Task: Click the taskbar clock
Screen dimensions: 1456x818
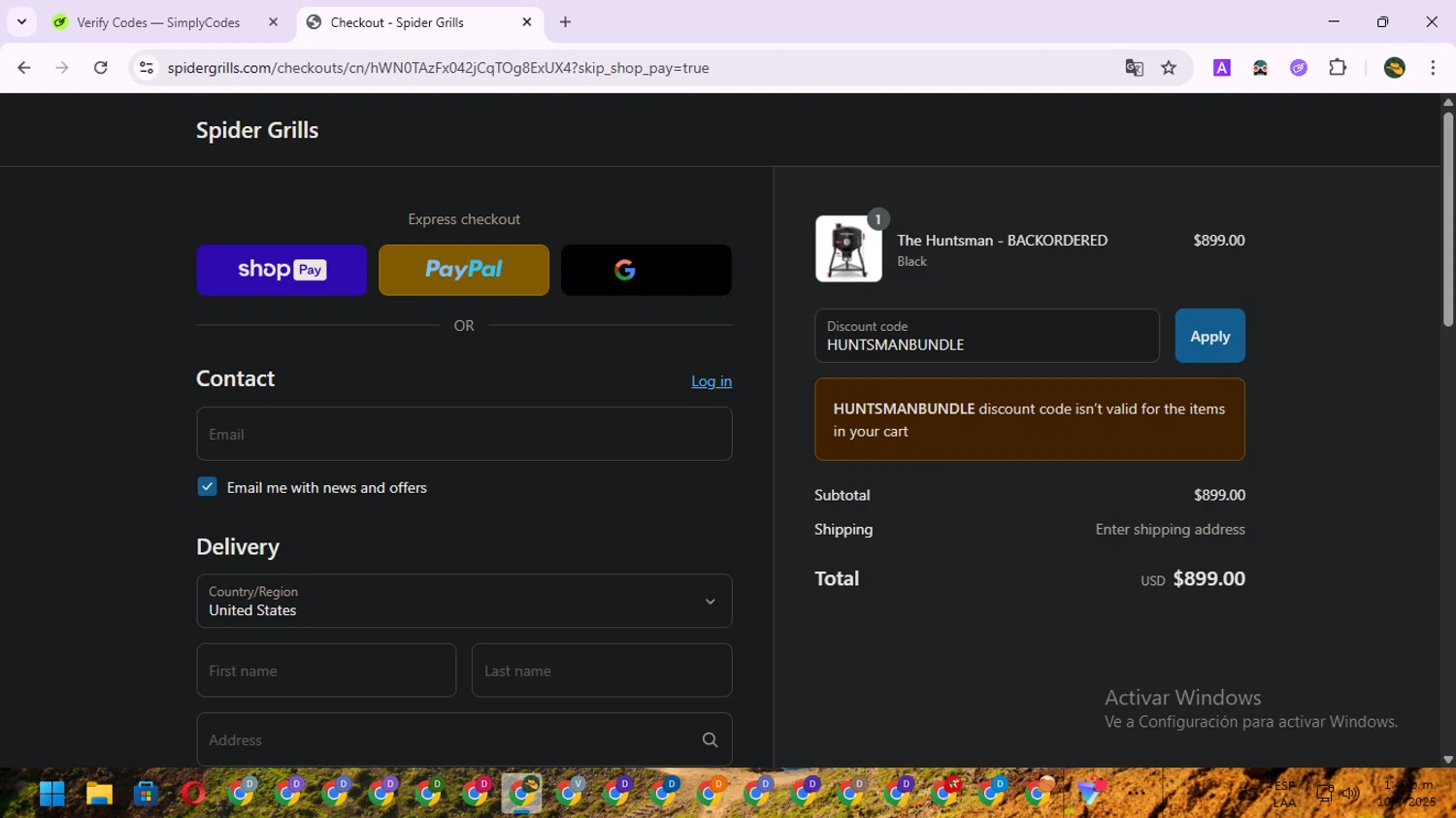Action: click(x=1408, y=794)
